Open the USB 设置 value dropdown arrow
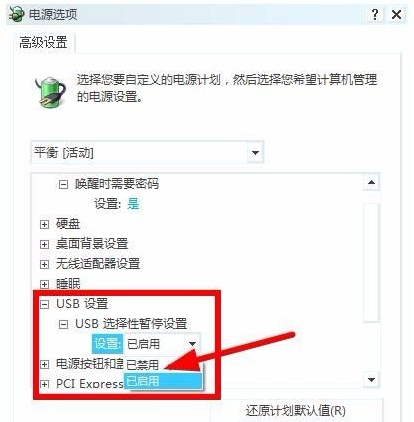Screen dimensions: 414x422 click(192, 344)
